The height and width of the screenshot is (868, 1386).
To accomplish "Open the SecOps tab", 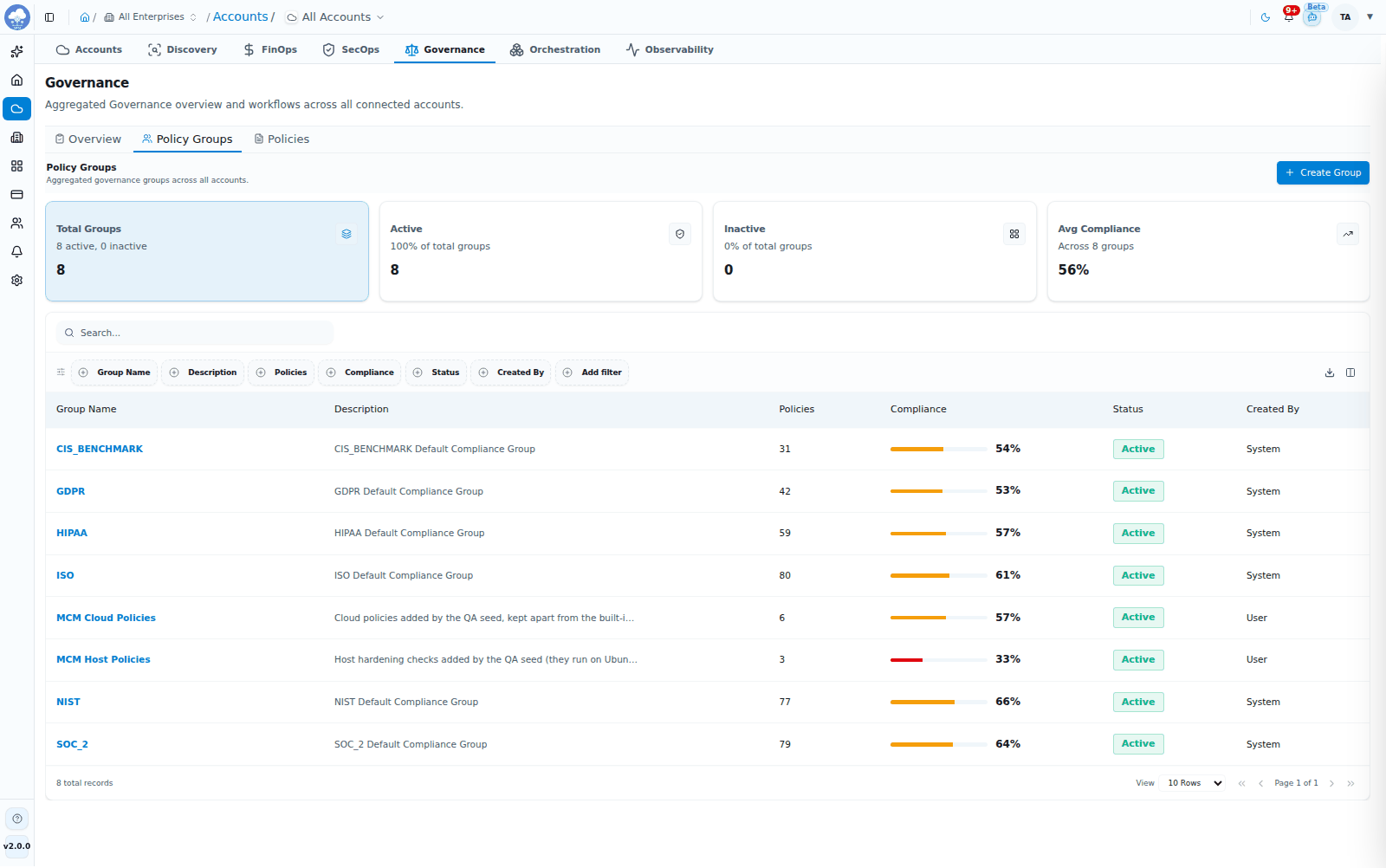I will tap(351, 50).
